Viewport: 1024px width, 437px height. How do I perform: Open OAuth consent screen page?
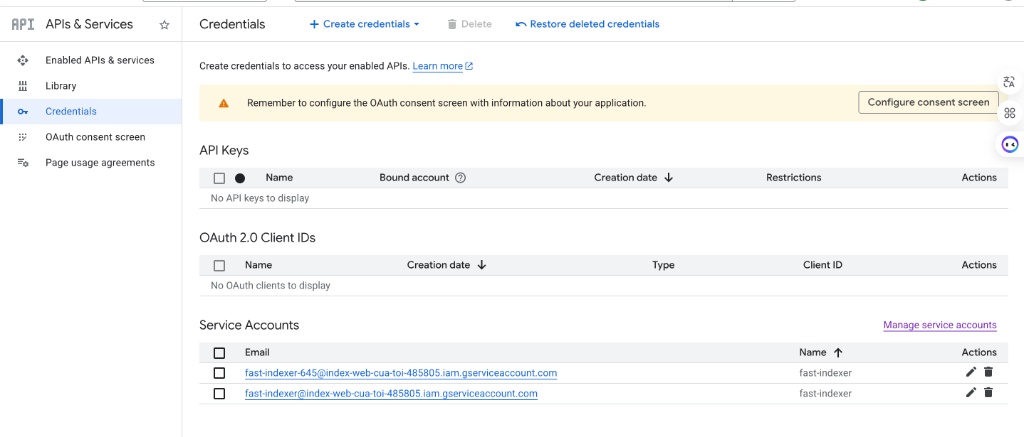point(95,137)
